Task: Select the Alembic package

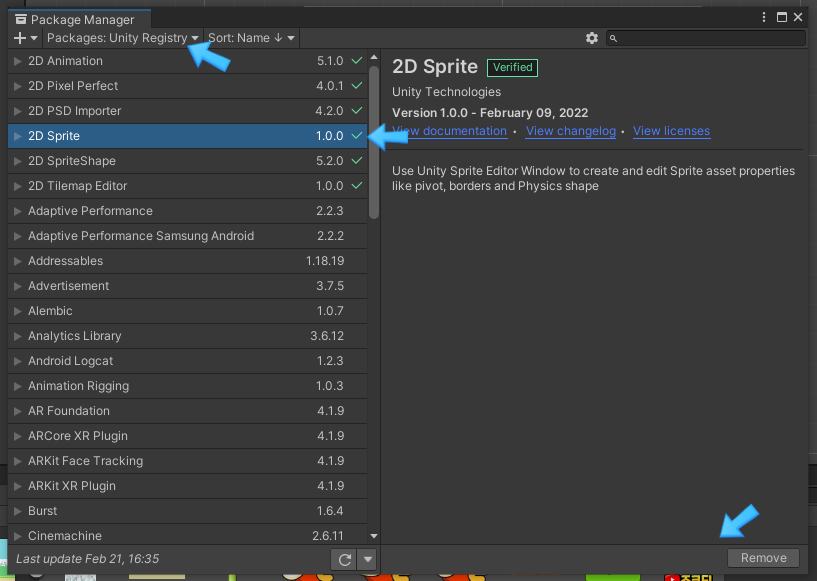Action: pyautogui.click(x=188, y=311)
